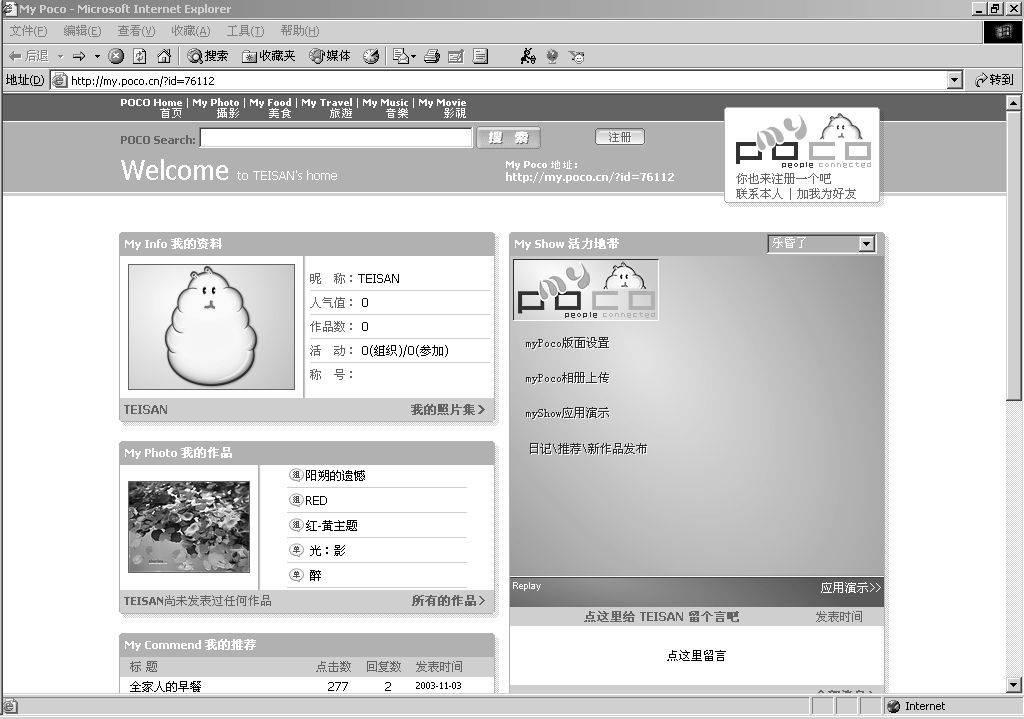The width and height of the screenshot is (1024, 719).
Task: Click the History toolbar icon
Action: (x=371, y=57)
